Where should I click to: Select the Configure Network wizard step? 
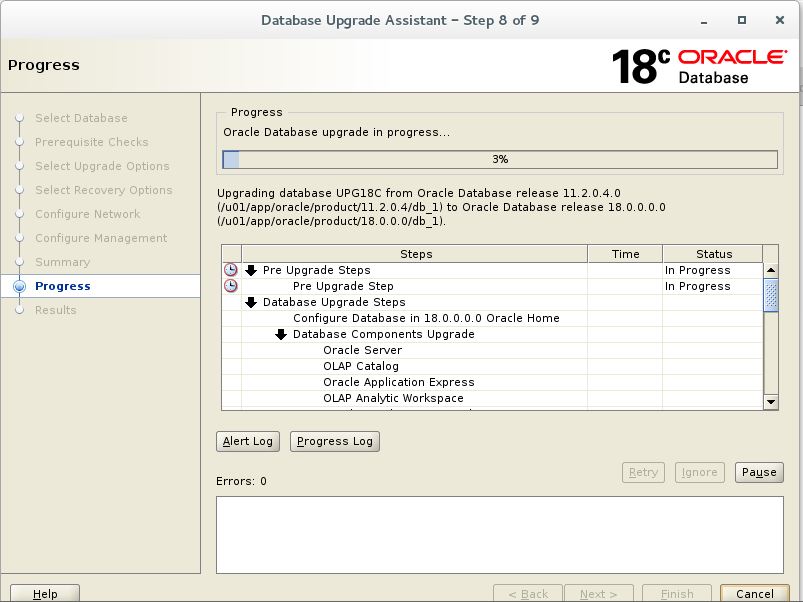(x=88, y=214)
